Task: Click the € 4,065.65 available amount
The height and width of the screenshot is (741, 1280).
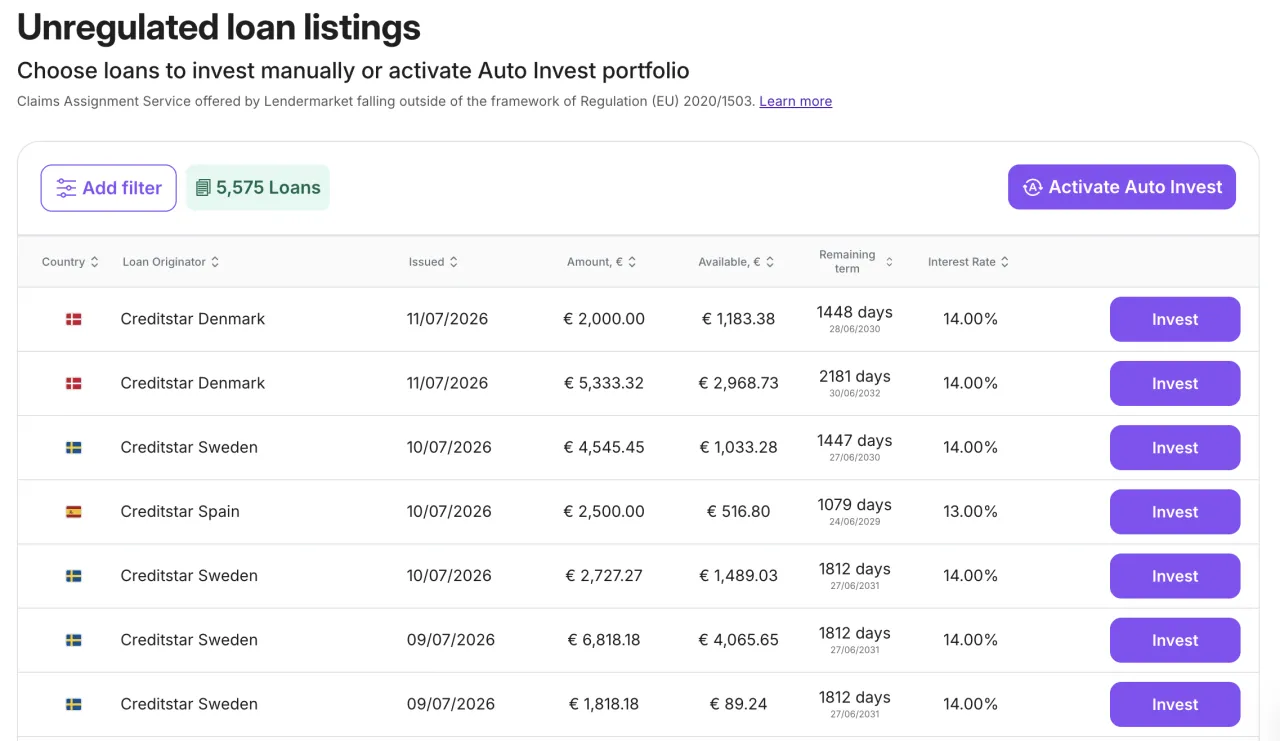Action: click(x=738, y=640)
